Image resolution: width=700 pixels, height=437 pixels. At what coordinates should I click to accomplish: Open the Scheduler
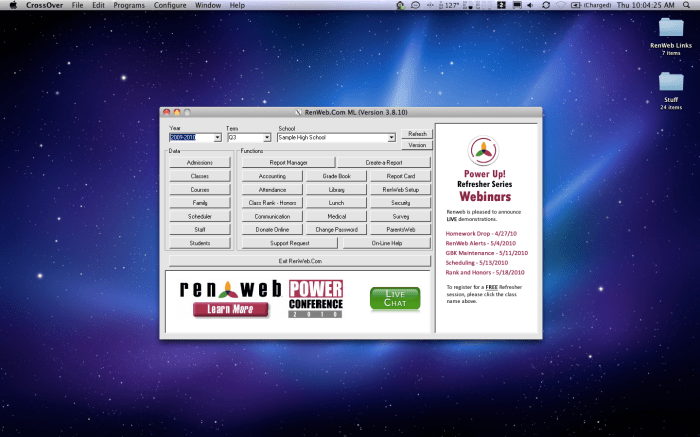[x=200, y=216]
